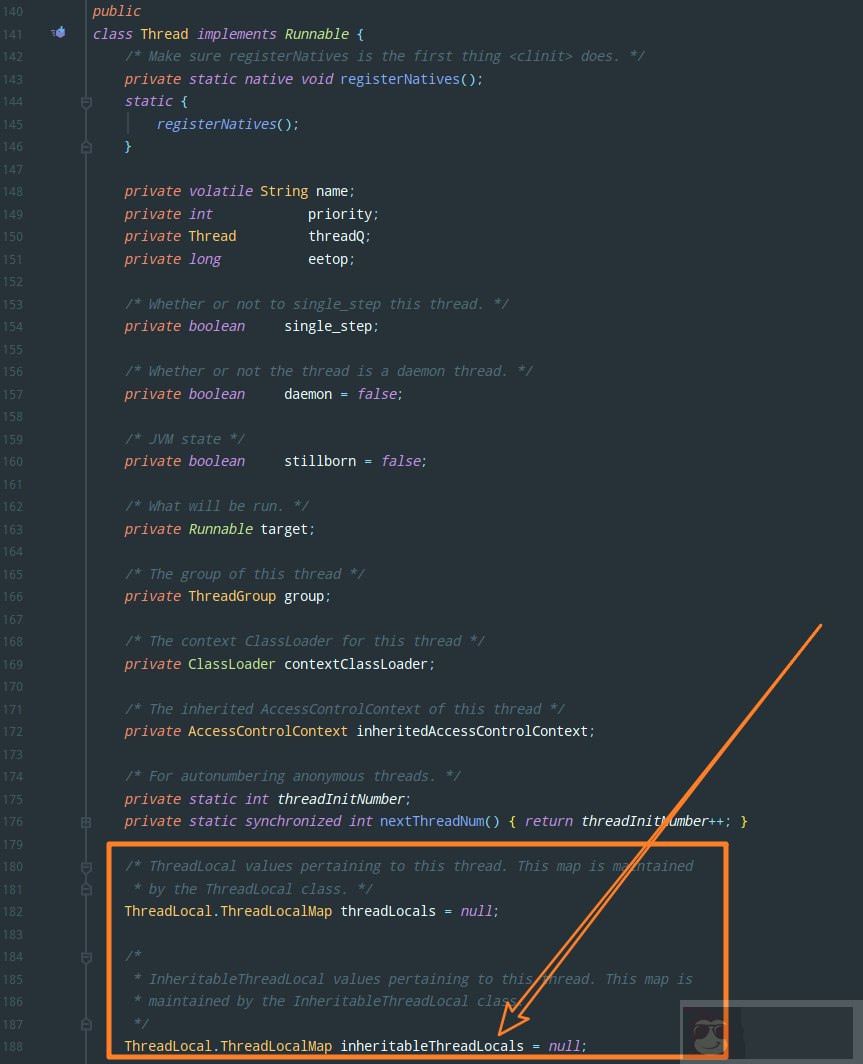Viewport: 863px width, 1064px height.
Task: Click the fold end marker at line 146
Action: click(86, 147)
